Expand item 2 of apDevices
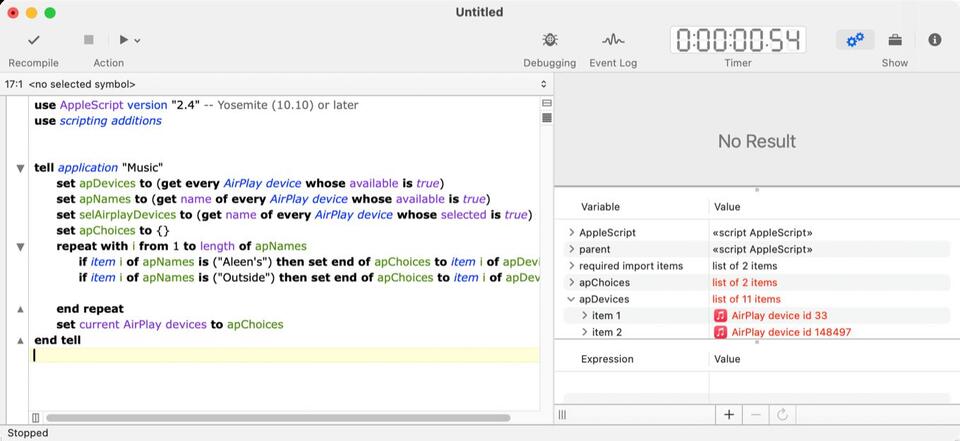Image resolution: width=960 pixels, height=441 pixels. click(x=584, y=332)
